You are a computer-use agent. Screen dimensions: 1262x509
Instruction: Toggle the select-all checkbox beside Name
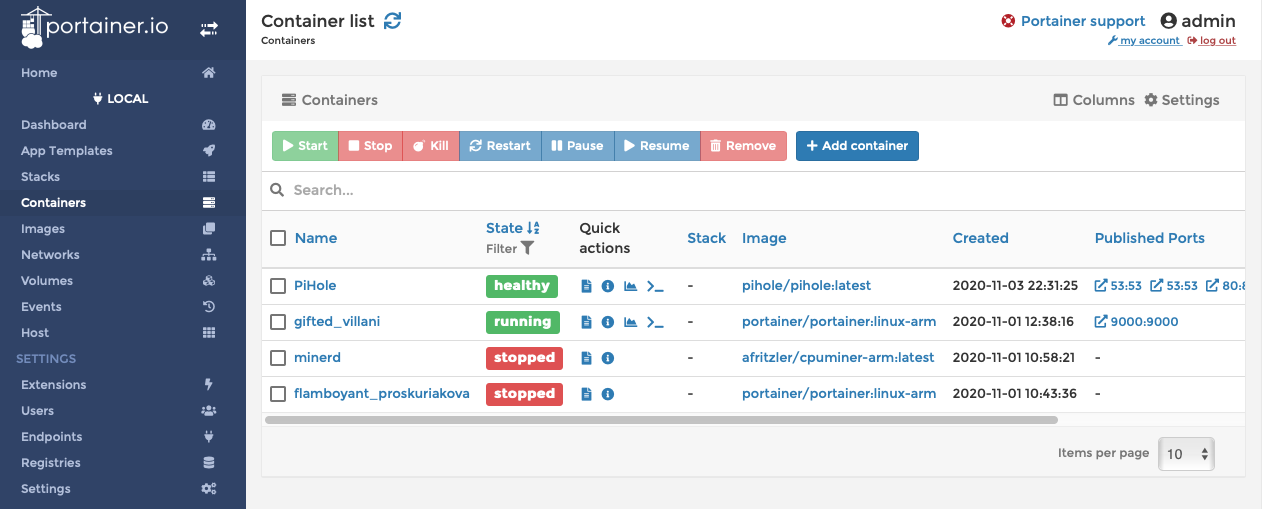point(278,238)
